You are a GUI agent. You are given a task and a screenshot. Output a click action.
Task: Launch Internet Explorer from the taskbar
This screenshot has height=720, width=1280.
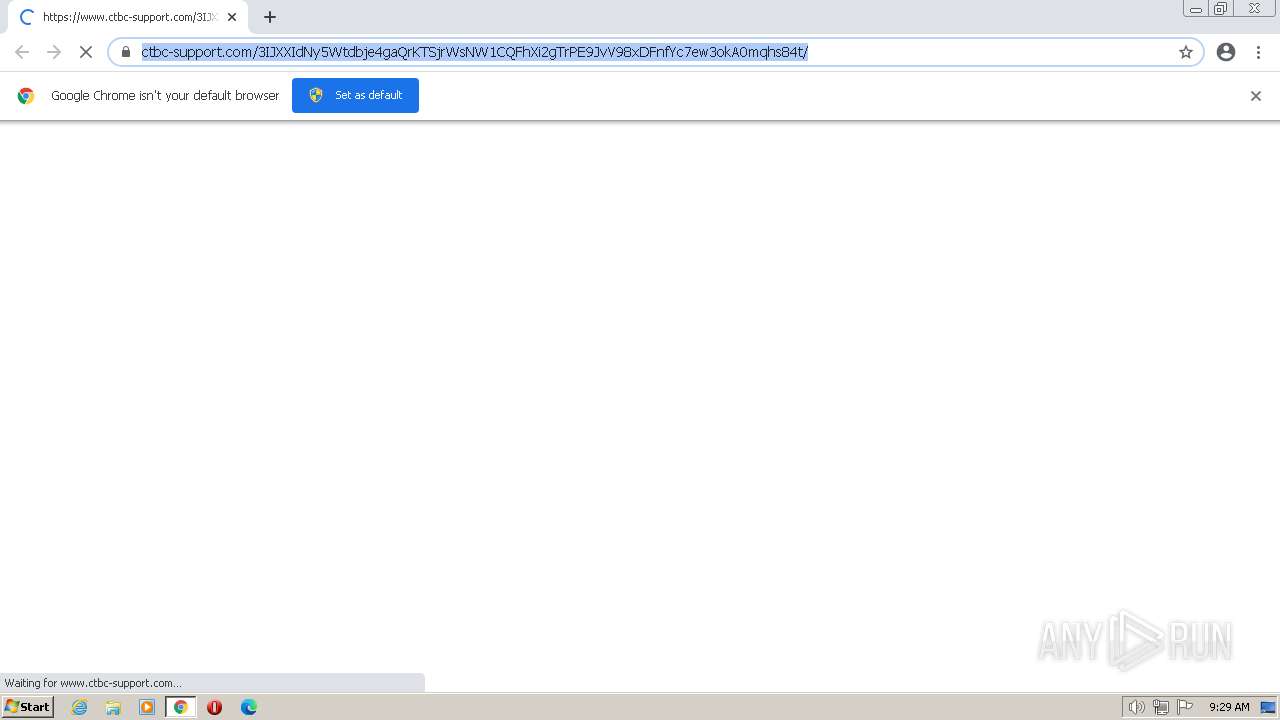click(80, 707)
